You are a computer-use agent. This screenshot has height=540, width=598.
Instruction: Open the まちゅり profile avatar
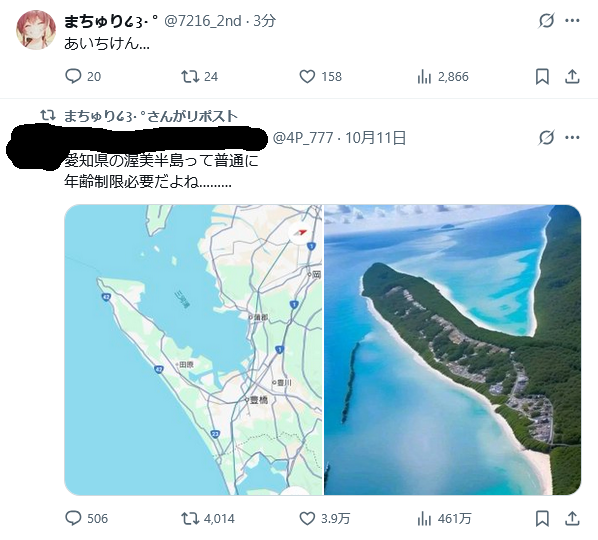[36, 30]
